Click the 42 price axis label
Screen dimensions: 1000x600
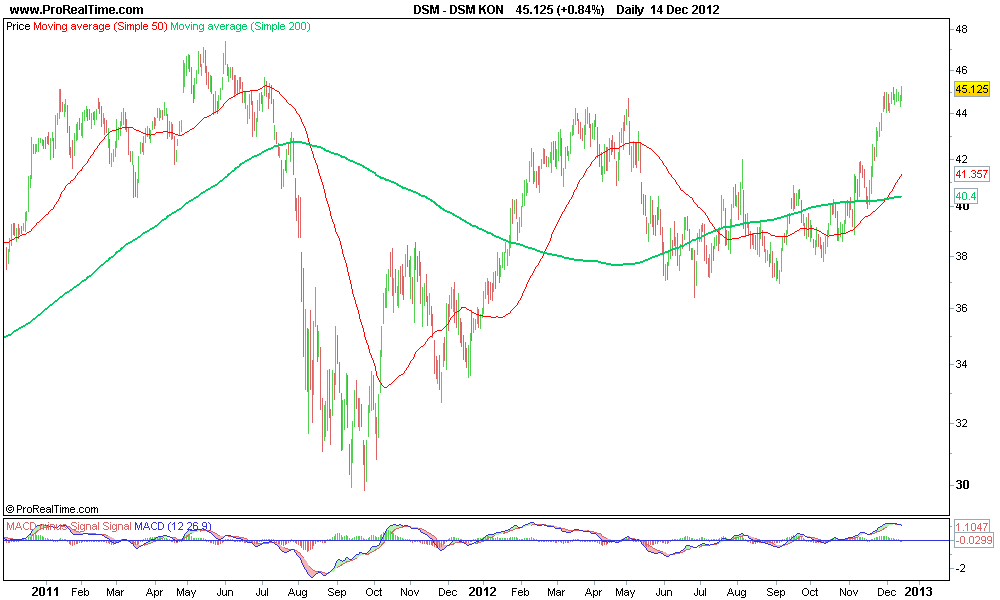[962, 159]
